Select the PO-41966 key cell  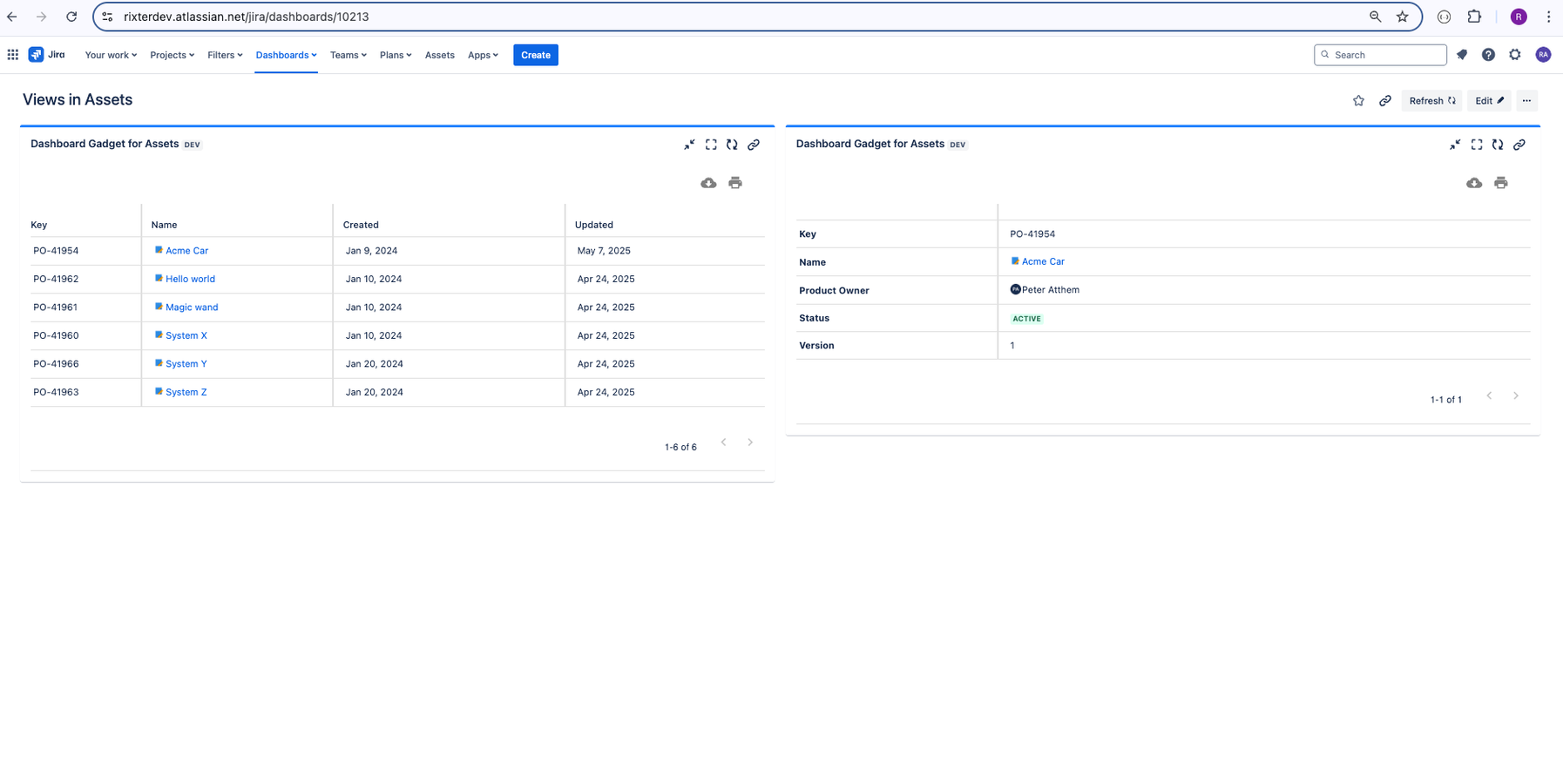pos(56,364)
